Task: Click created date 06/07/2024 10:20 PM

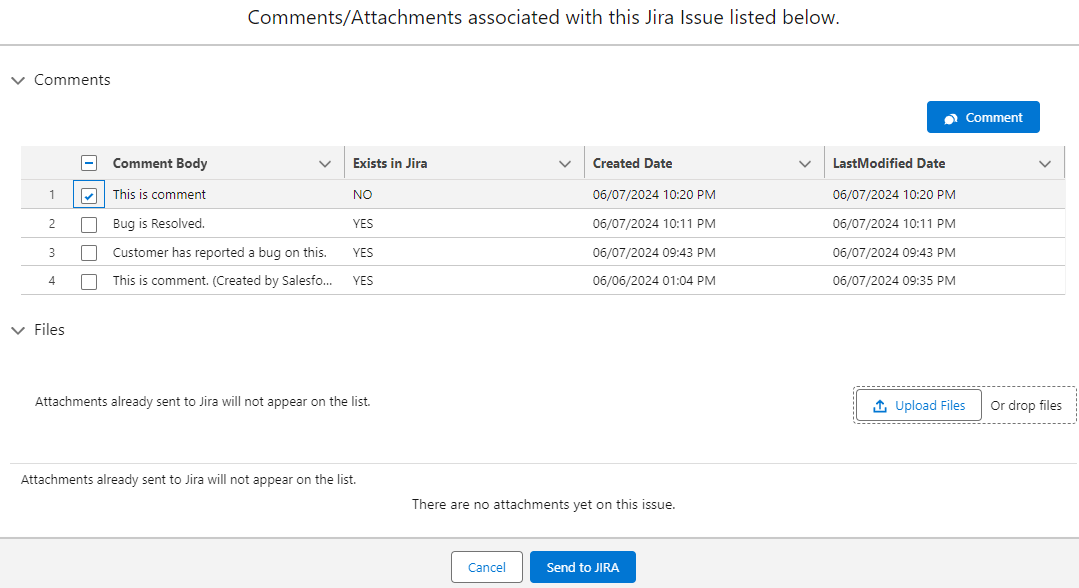Action: tap(654, 195)
